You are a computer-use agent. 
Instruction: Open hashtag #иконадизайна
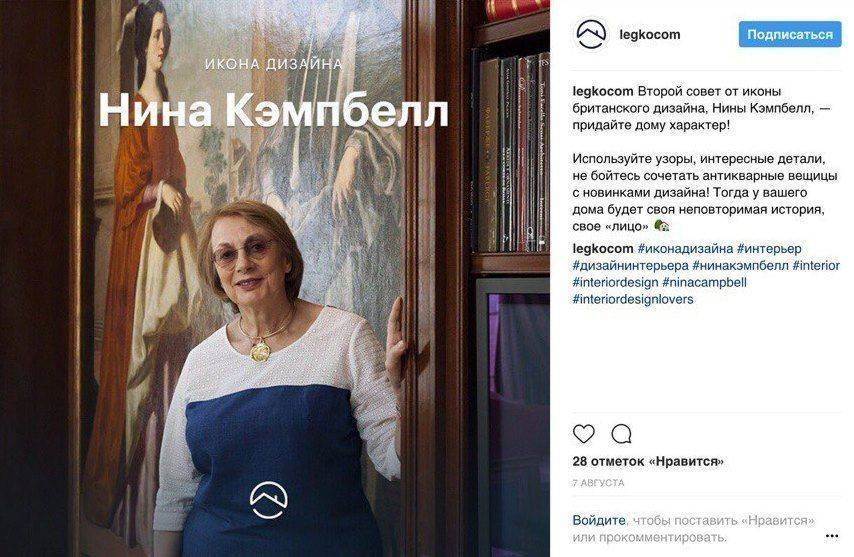point(685,249)
